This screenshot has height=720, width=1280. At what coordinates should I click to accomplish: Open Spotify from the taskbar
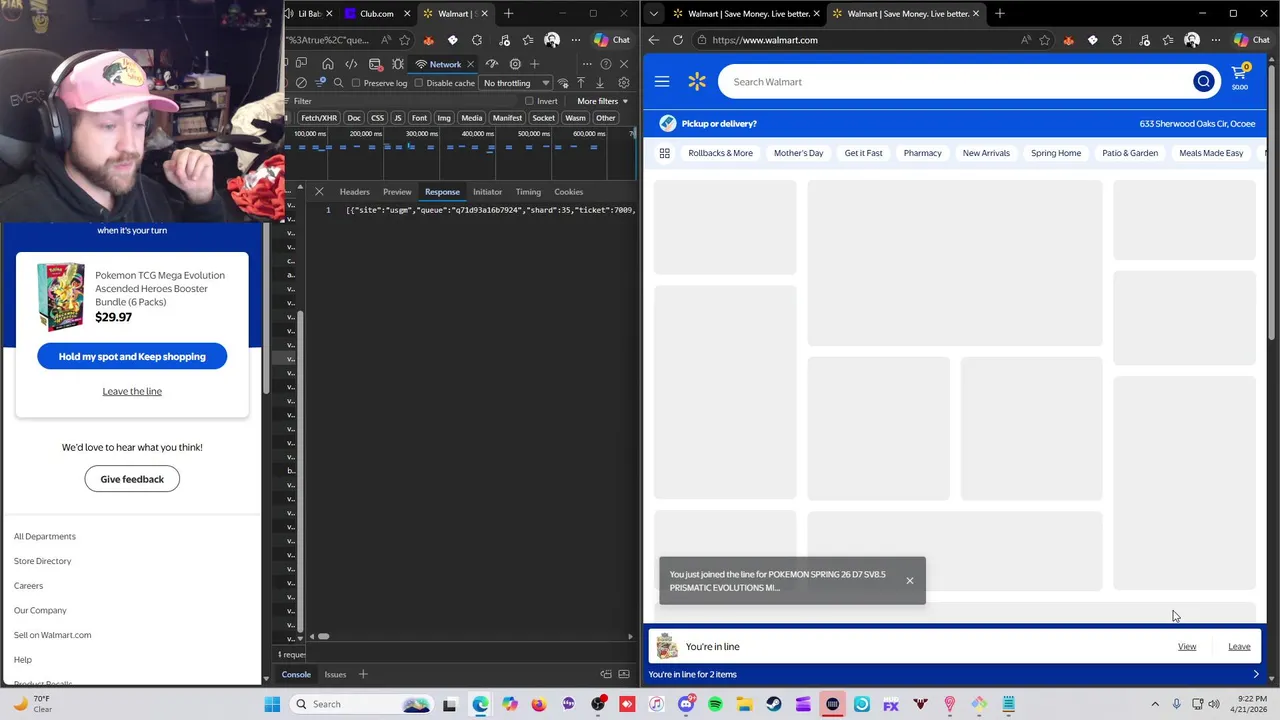pos(715,704)
